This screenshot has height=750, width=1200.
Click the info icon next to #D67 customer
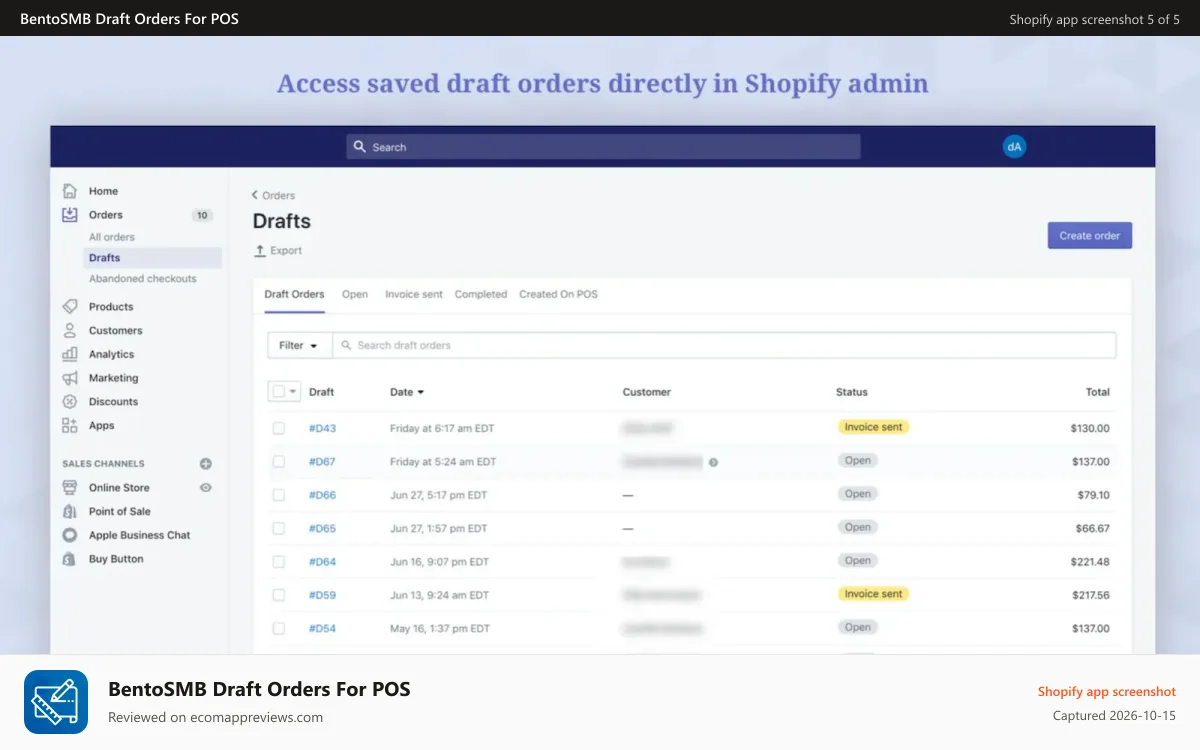pyautogui.click(x=713, y=462)
